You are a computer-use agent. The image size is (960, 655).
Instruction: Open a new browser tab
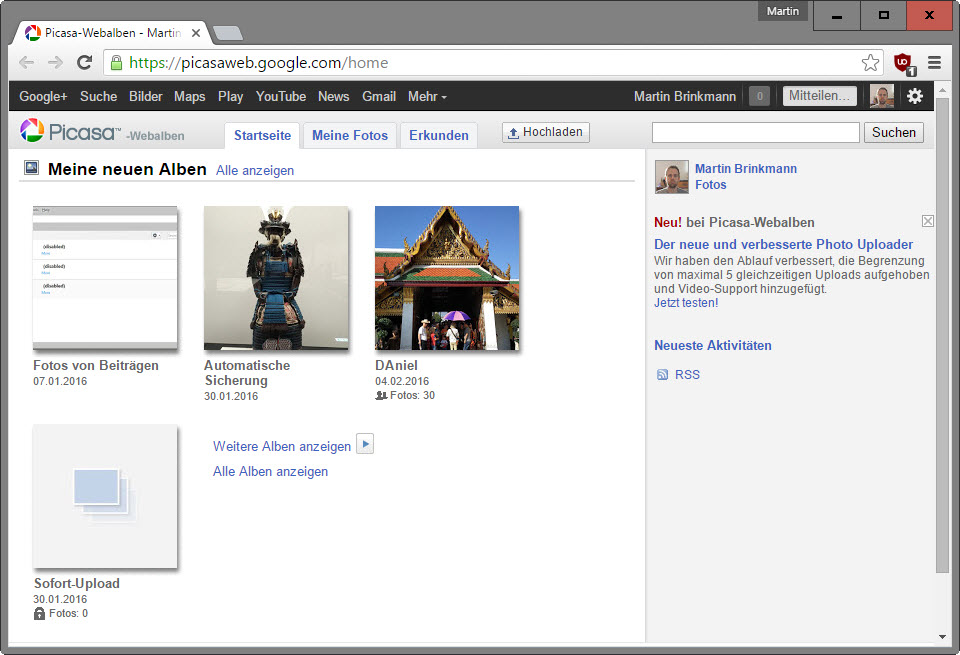tap(228, 33)
